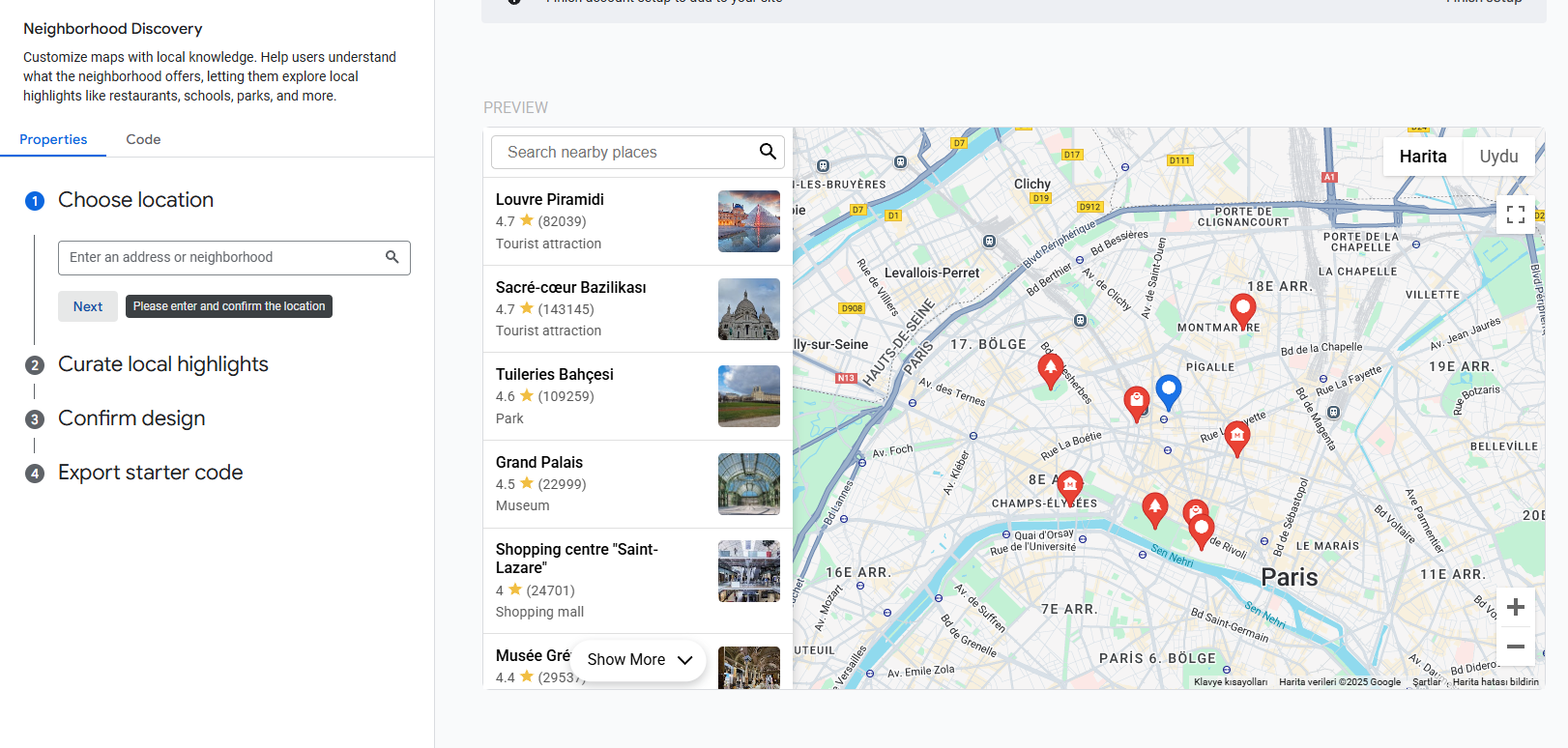
Task: Focus the Search nearby places field
Action: (x=638, y=153)
